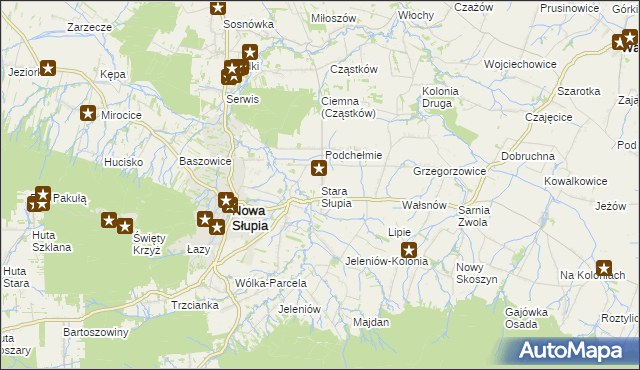Click the star marker under Lipie
The width and height of the screenshot is (640, 370).
pyautogui.click(x=409, y=250)
